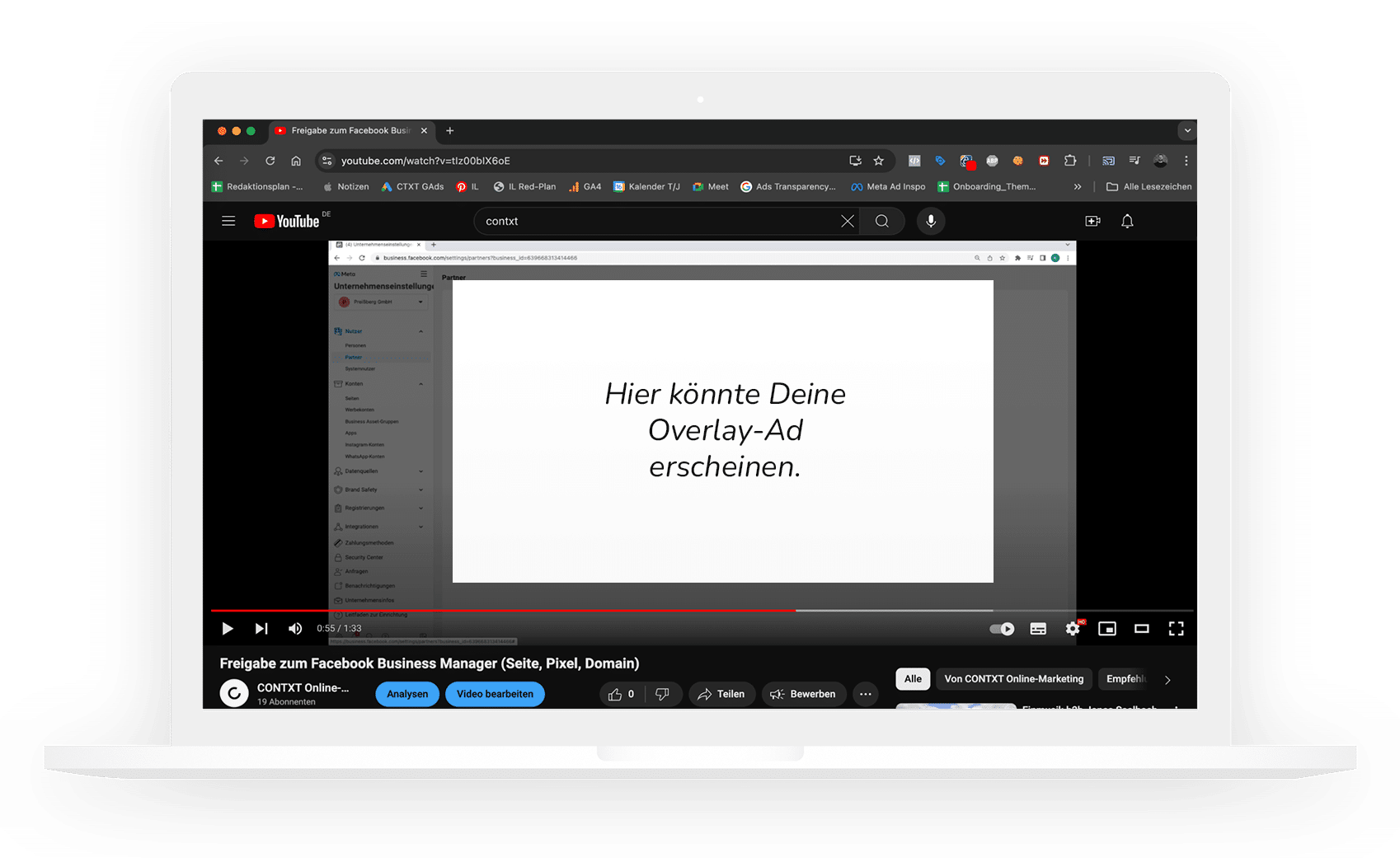Close the Freigabe zum Facebook tab

(x=424, y=130)
